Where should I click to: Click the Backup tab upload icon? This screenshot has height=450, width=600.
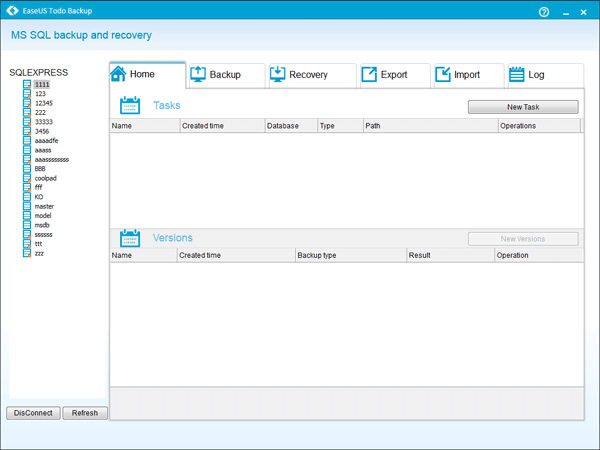click(198, 74)
